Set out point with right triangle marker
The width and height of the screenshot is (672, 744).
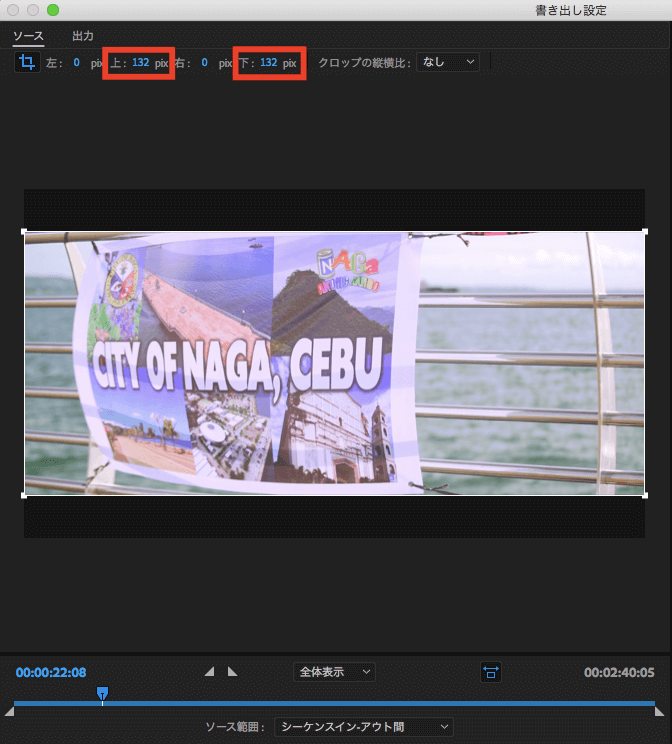pos(233,671)
